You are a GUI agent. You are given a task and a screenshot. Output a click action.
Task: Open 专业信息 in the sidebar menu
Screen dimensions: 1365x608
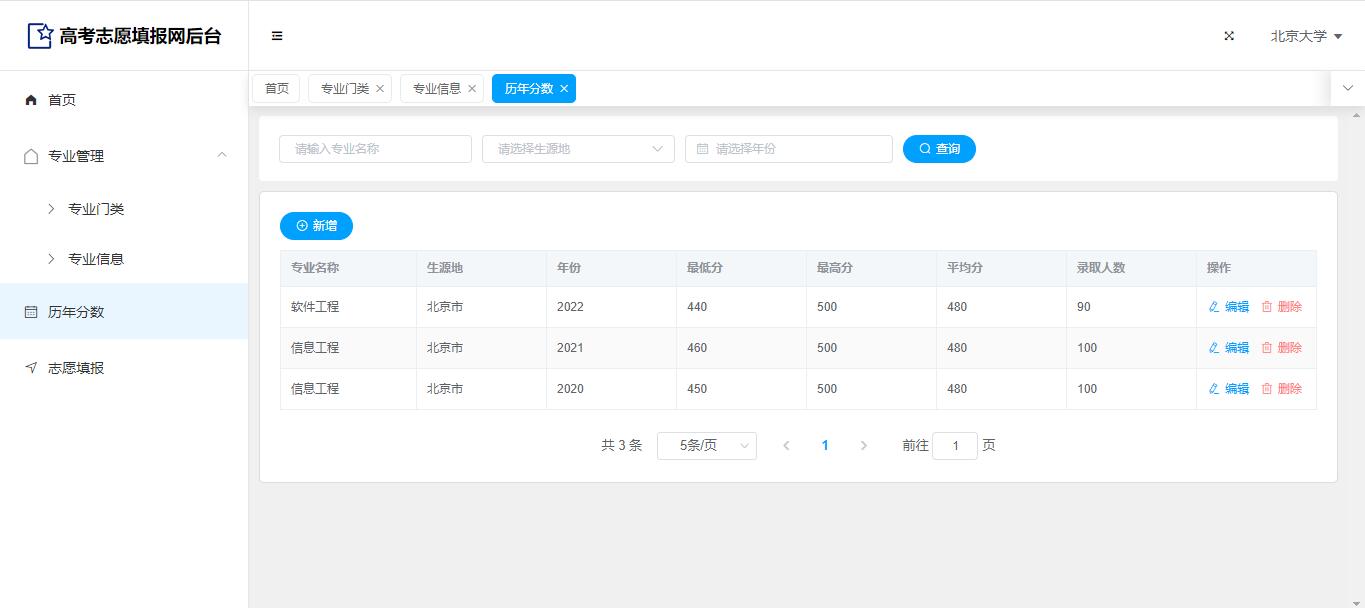tap(96, 259)
